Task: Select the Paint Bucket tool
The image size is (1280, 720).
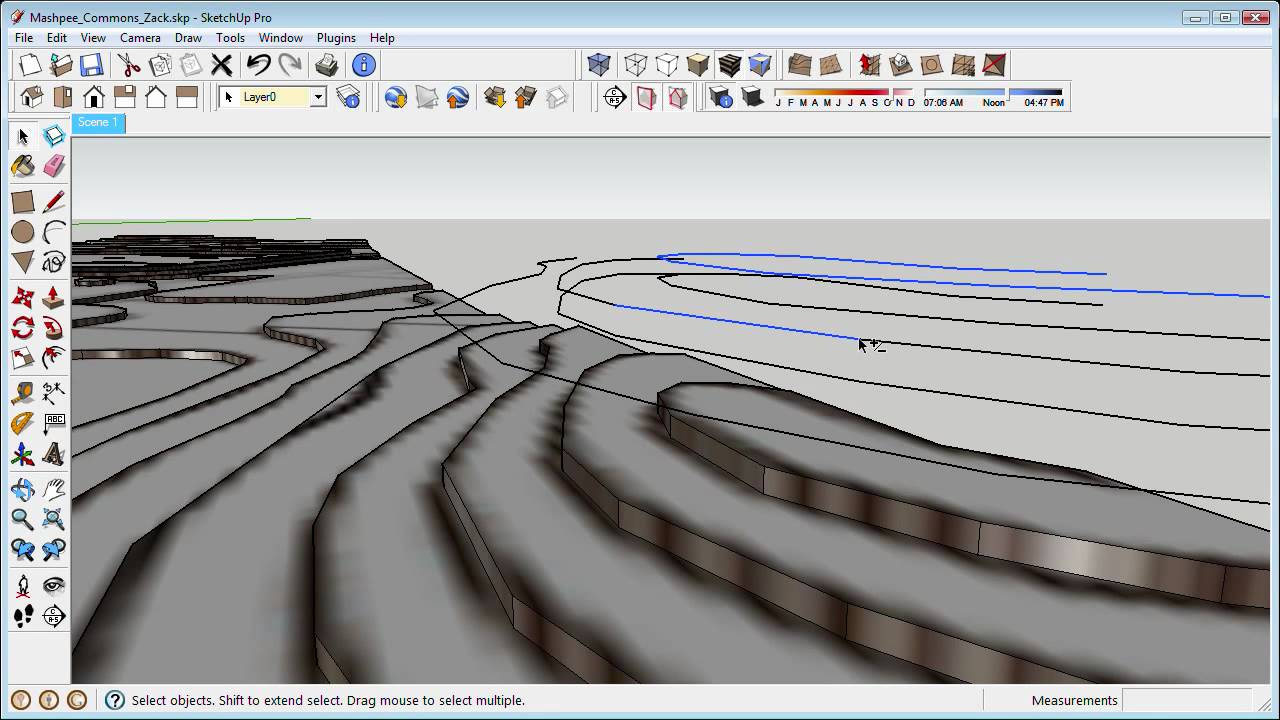Action: coord(23,167)
